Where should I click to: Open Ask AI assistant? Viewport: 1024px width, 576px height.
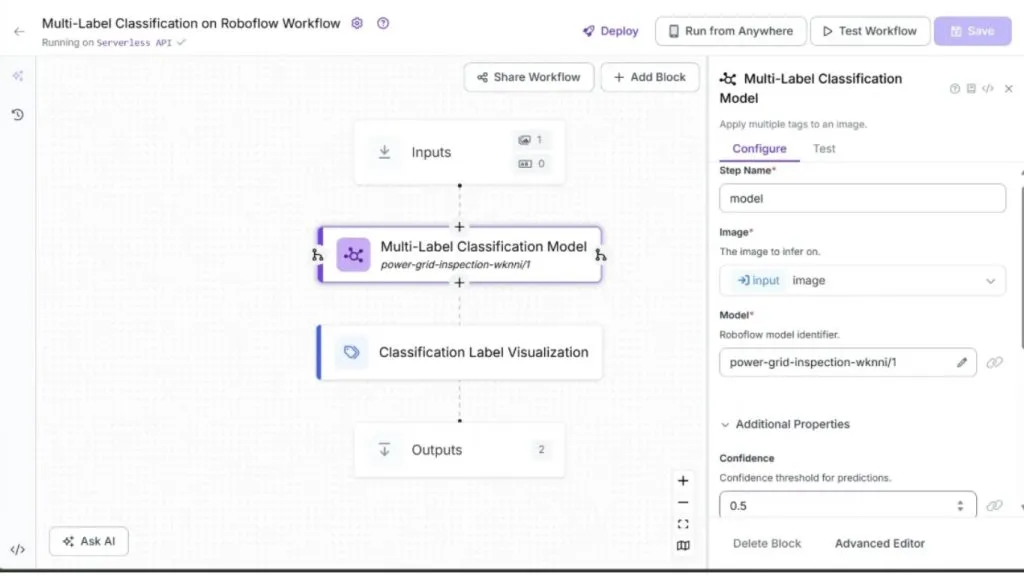89,541
